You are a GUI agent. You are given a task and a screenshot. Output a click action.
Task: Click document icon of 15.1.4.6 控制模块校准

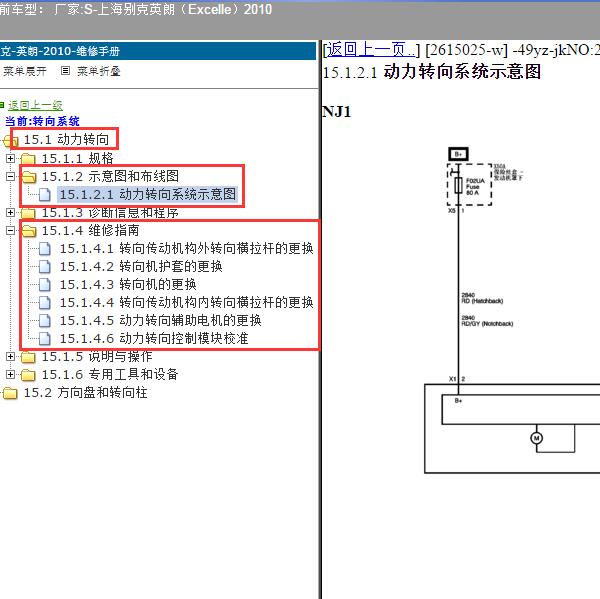click(x=45, y=339)
